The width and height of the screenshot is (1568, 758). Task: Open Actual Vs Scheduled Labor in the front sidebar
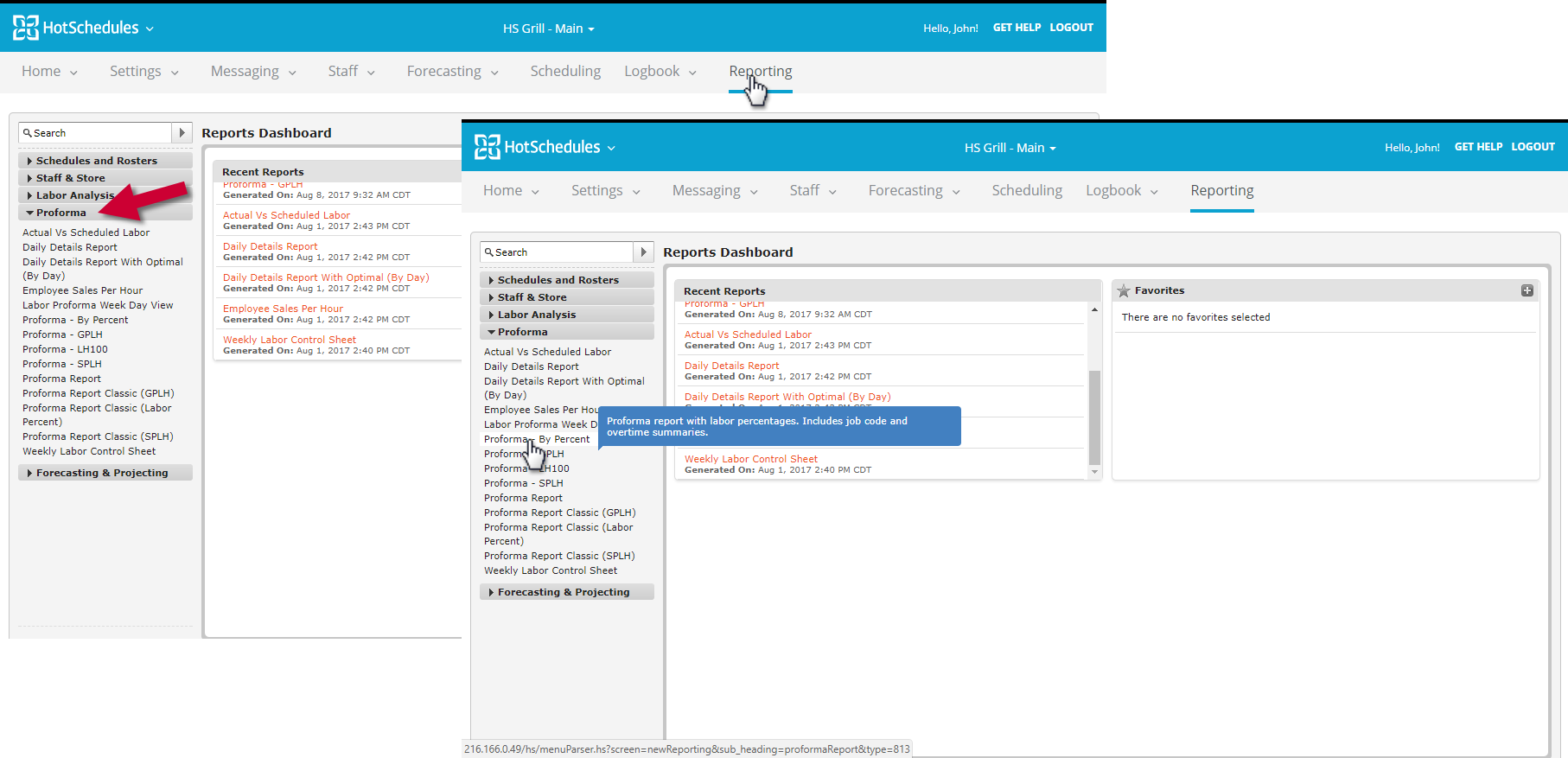[547, 352]
